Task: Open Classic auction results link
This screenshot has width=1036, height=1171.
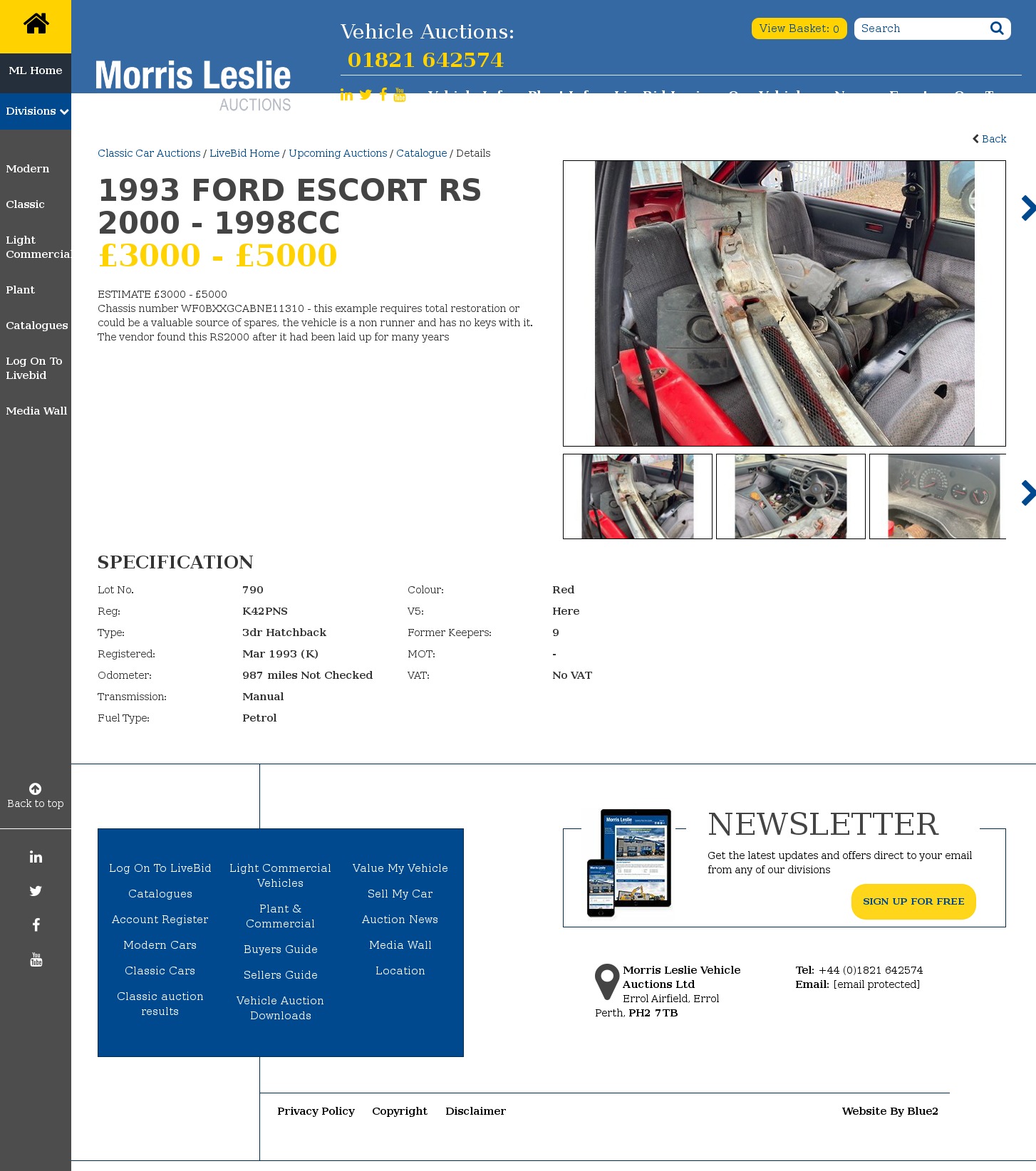Action: [160, 1004]
